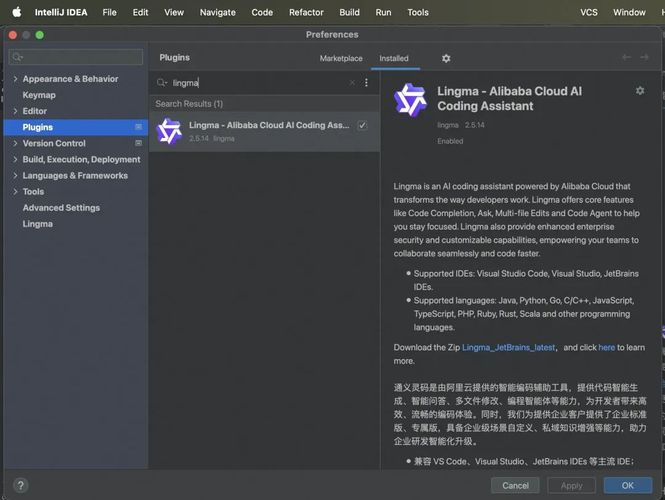Open plugin search options magnifier dropdown
Image resolution: width=665 pixels, height=500 pixels.
[162, 83]
